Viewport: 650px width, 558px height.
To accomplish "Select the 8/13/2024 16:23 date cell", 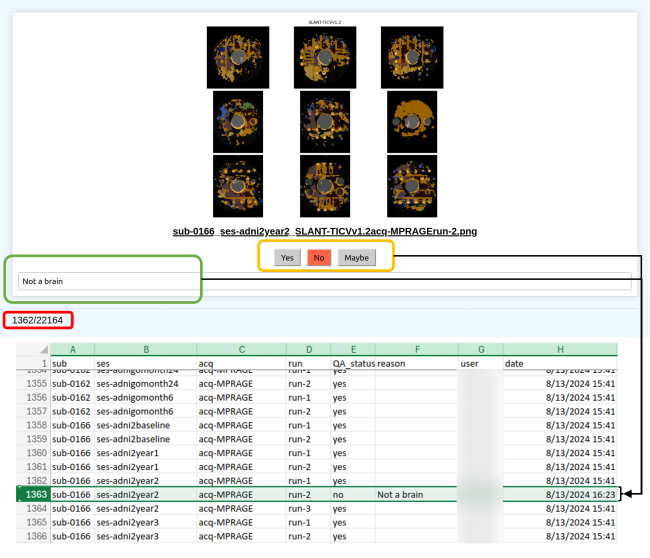I will pyautogui.click(x=560, y=494).
